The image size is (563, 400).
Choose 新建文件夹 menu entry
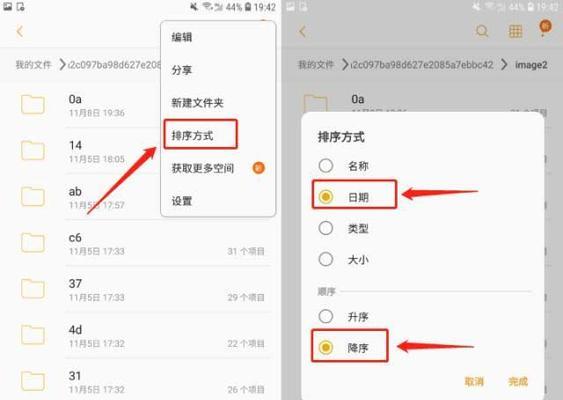[x=197, y=103]
